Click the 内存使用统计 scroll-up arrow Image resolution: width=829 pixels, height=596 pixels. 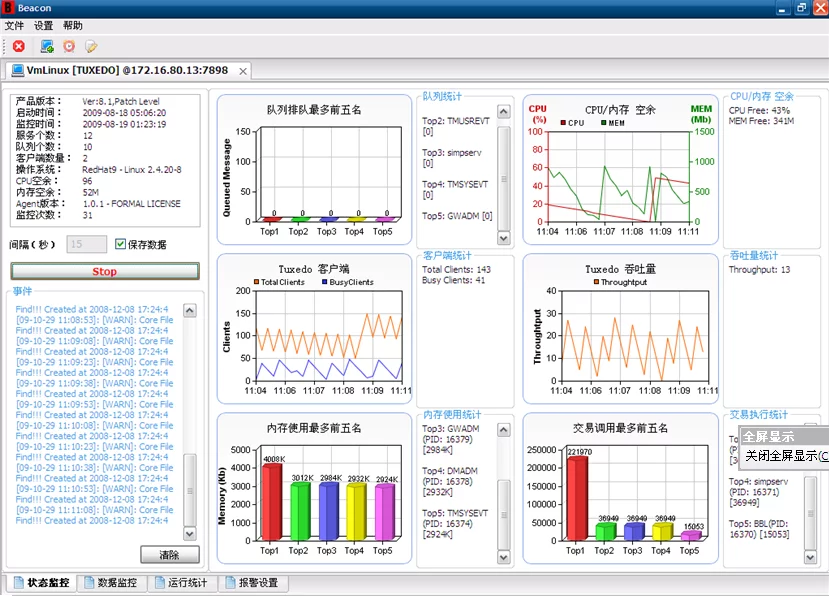504,430
